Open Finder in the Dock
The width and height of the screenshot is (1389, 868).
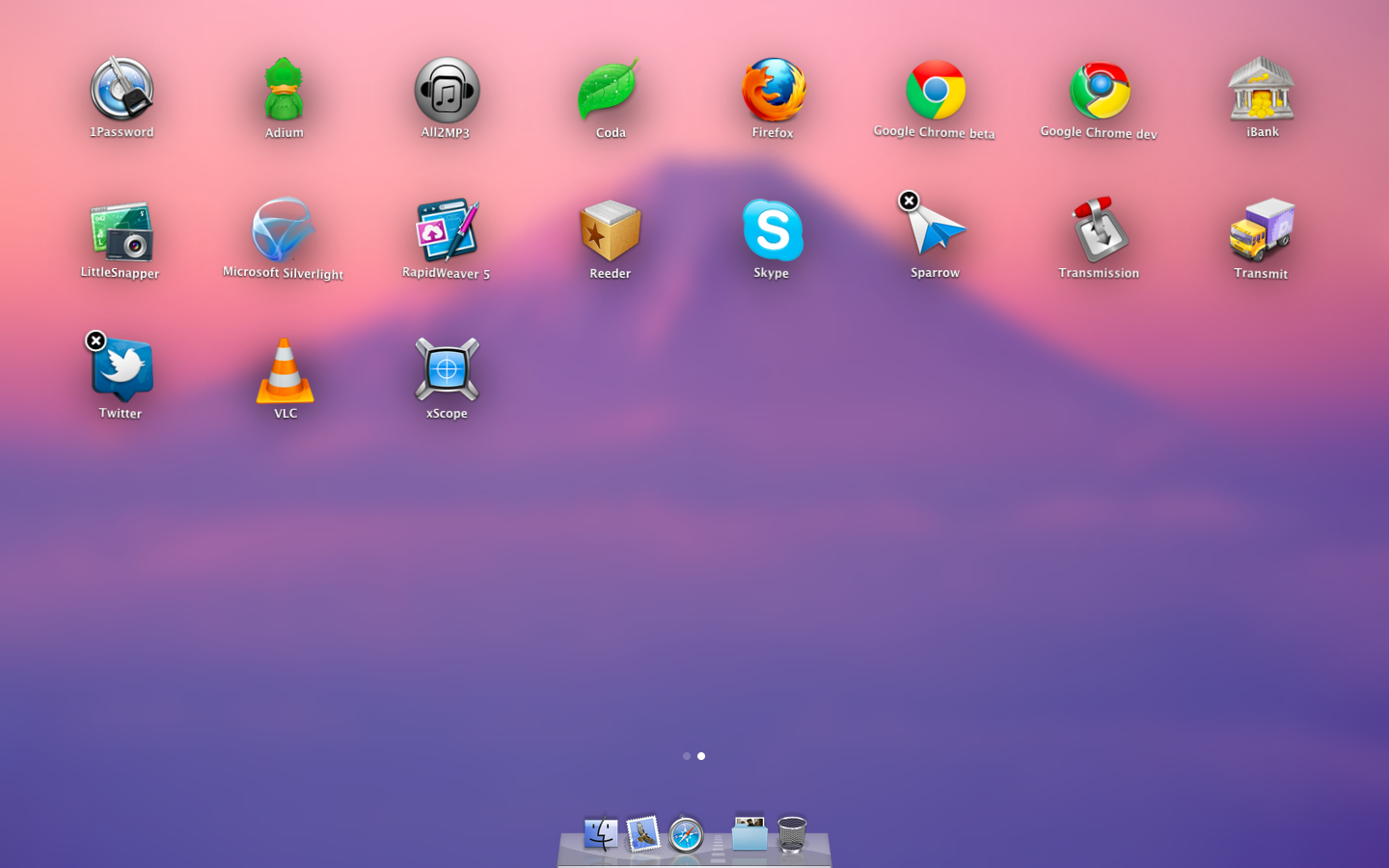tap(601, 833)
